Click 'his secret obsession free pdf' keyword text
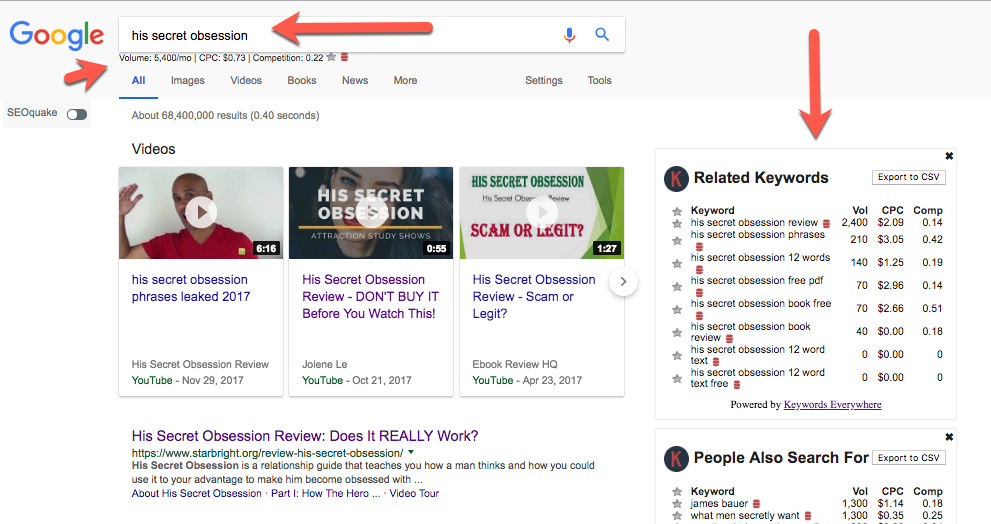 [757, 280]
